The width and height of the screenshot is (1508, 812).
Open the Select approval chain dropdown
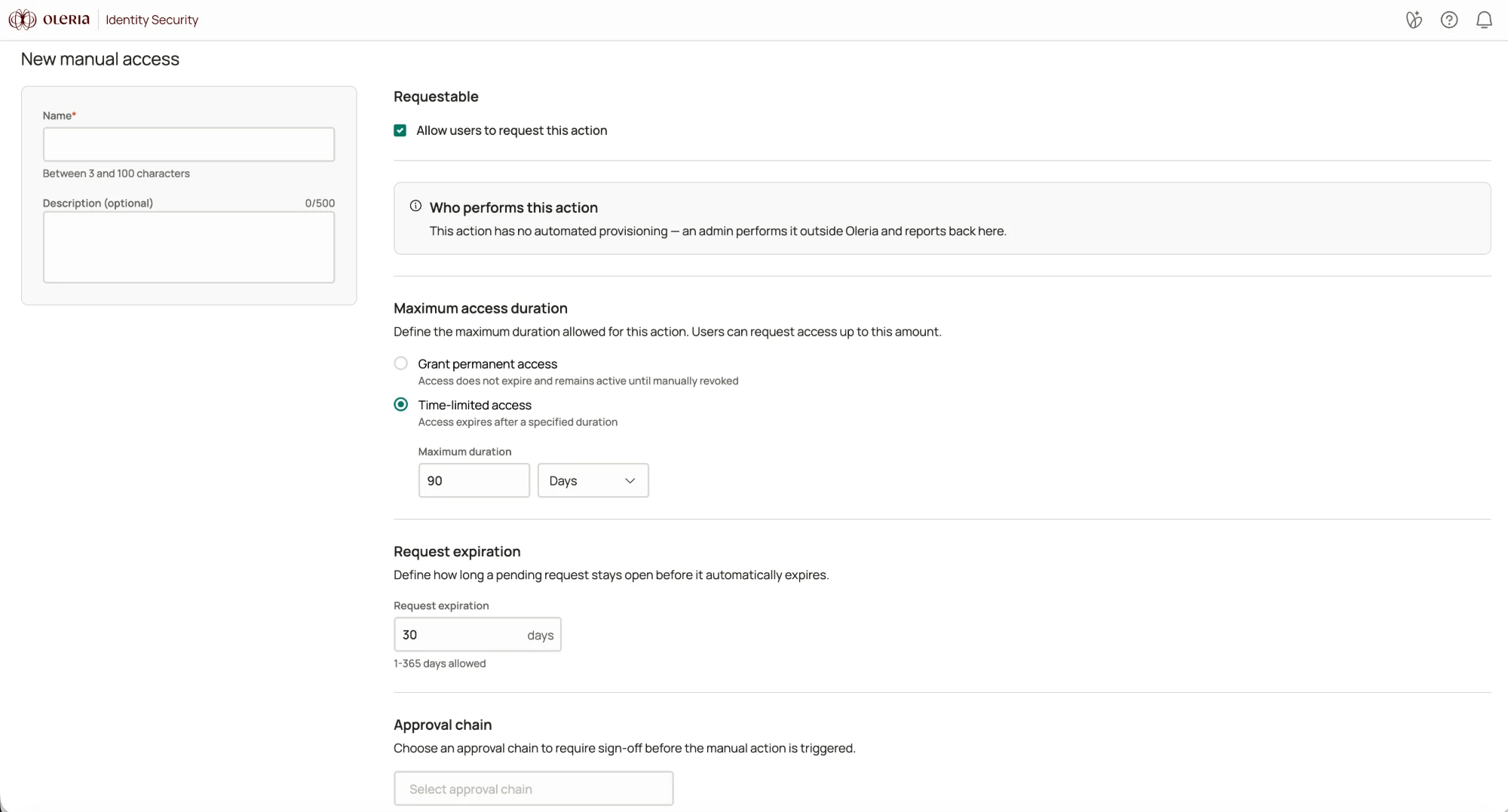(x=534, y=789)
